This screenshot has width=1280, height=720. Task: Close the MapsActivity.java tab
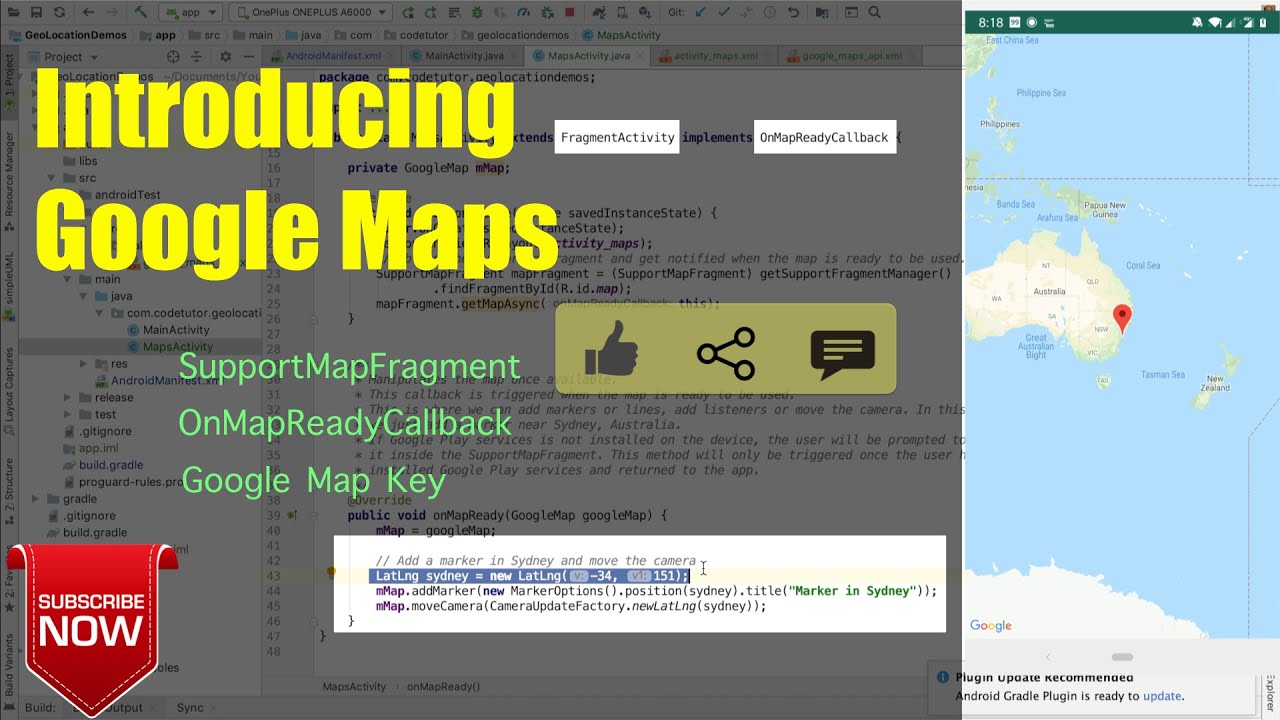[639, 56]
